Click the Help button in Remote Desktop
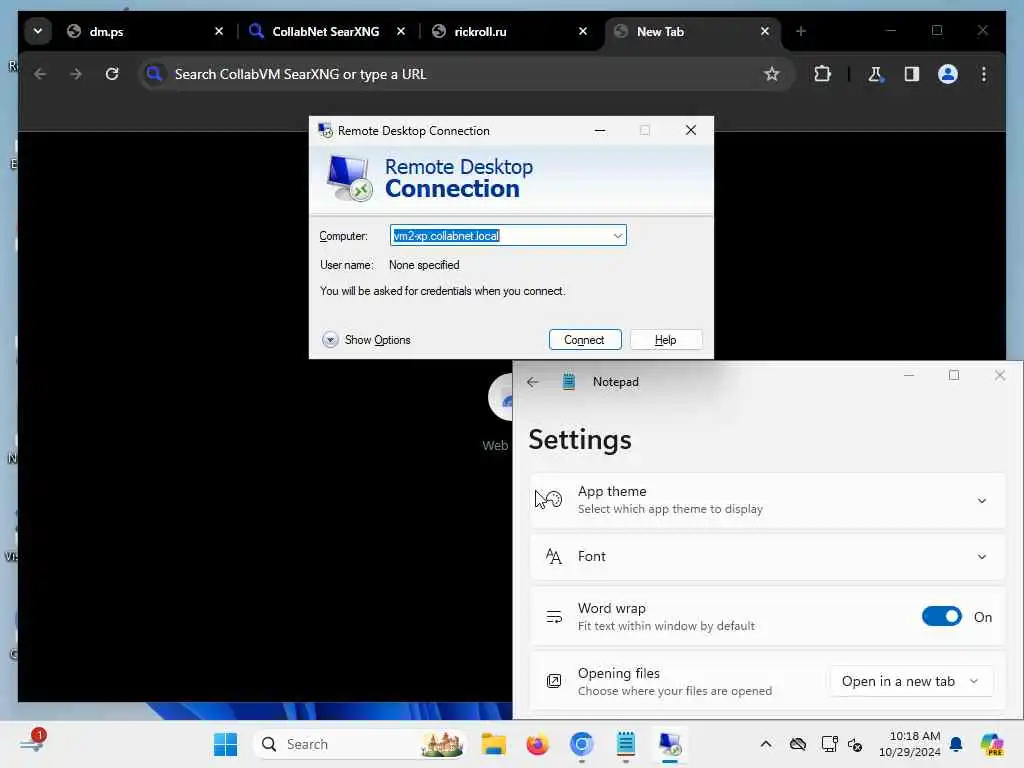The image size is (1024, 768). [665, 340]
